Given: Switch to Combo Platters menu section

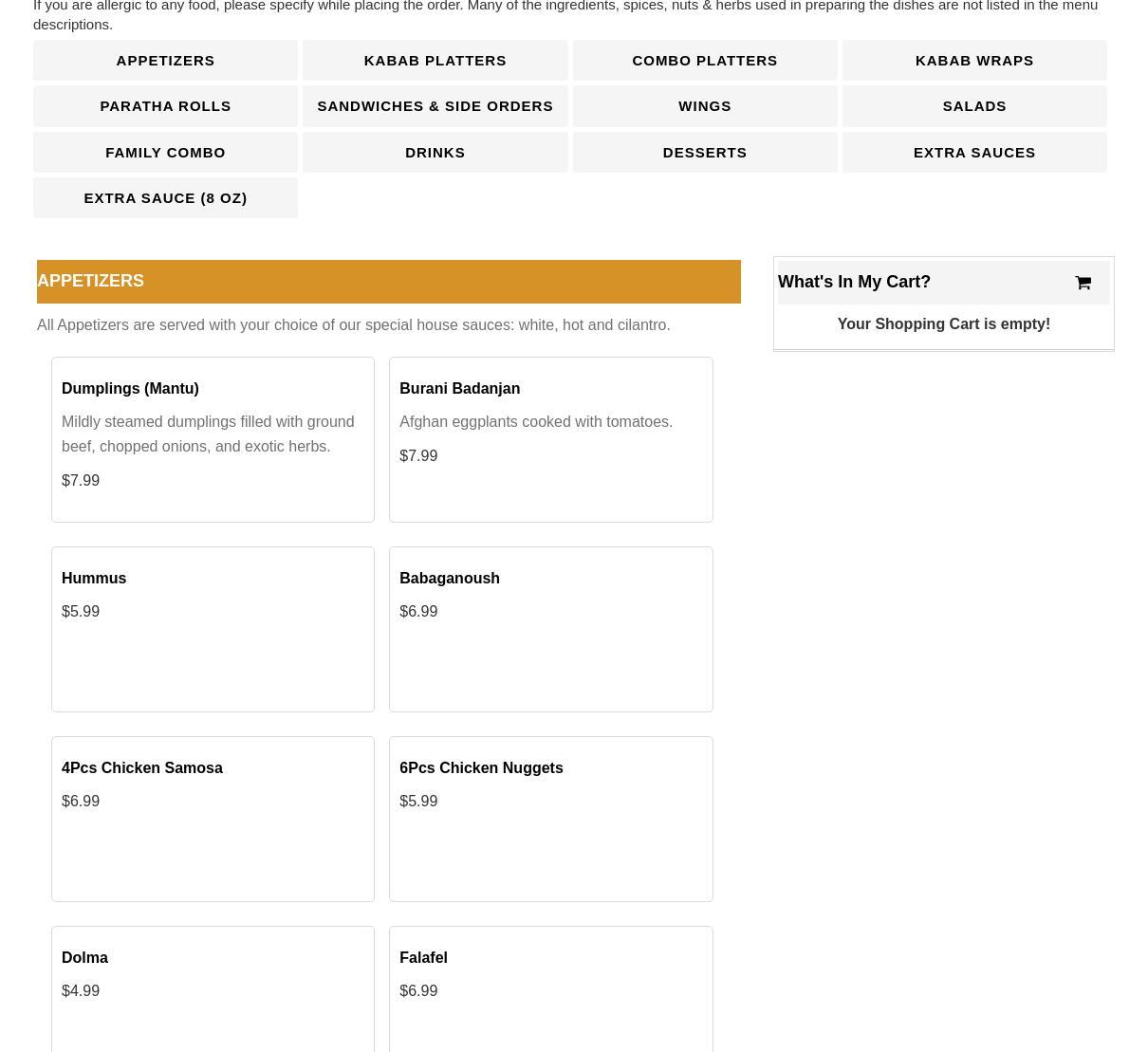Looking at the screenshot, I should 704,61.
